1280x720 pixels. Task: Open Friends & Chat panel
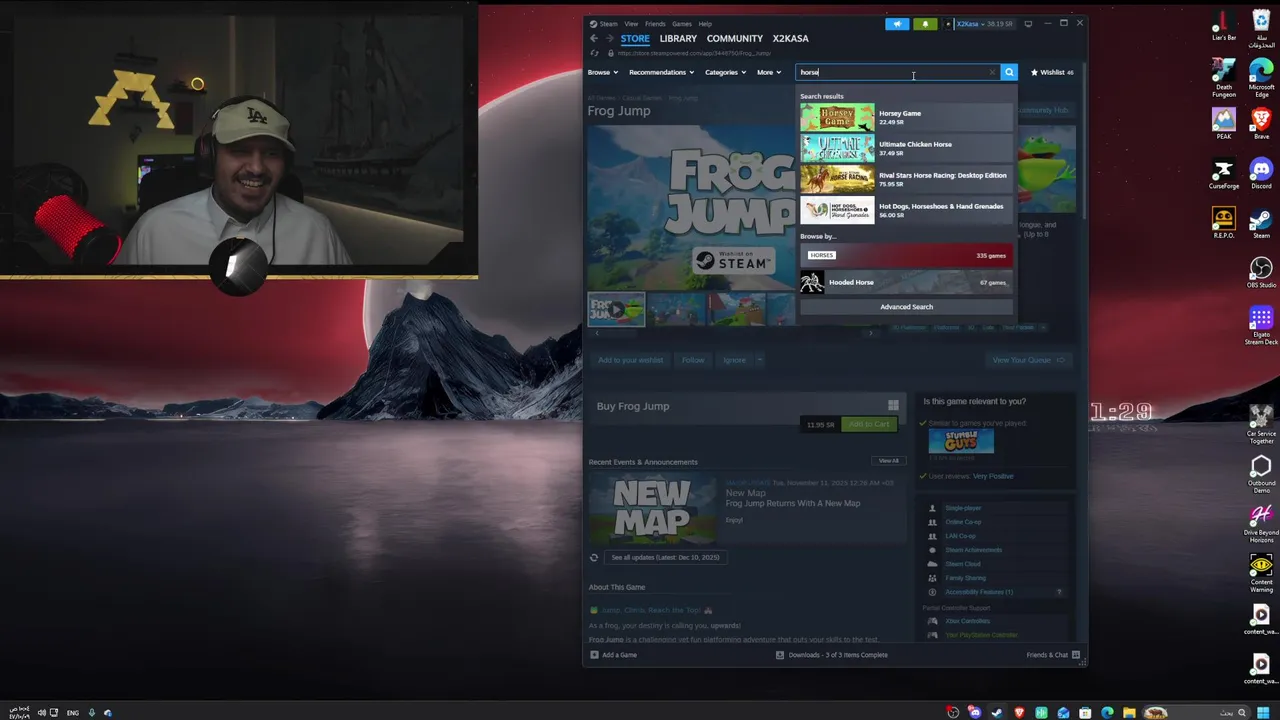tap(1053, 655)
